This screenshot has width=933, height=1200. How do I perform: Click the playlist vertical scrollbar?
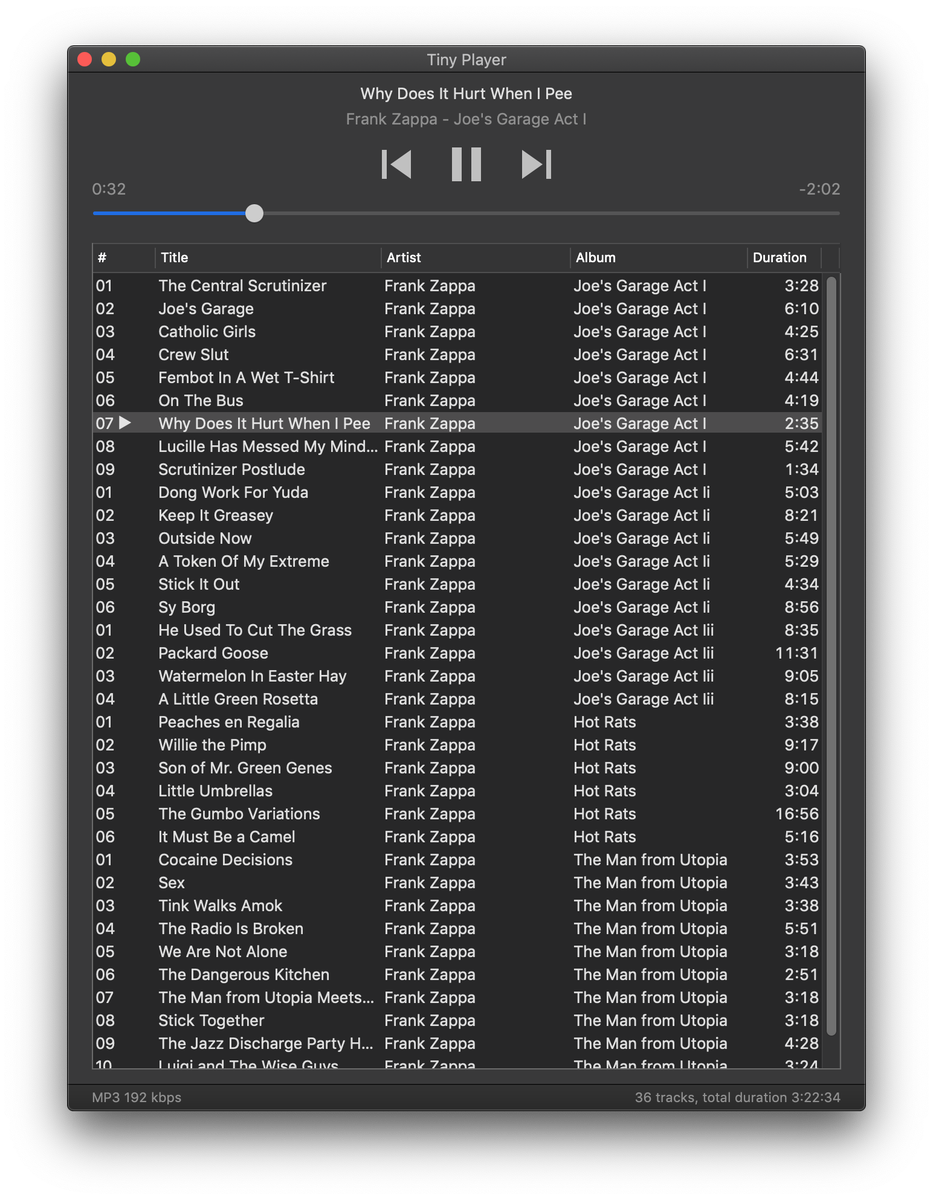pyautogui.click(x=831, y=655)
